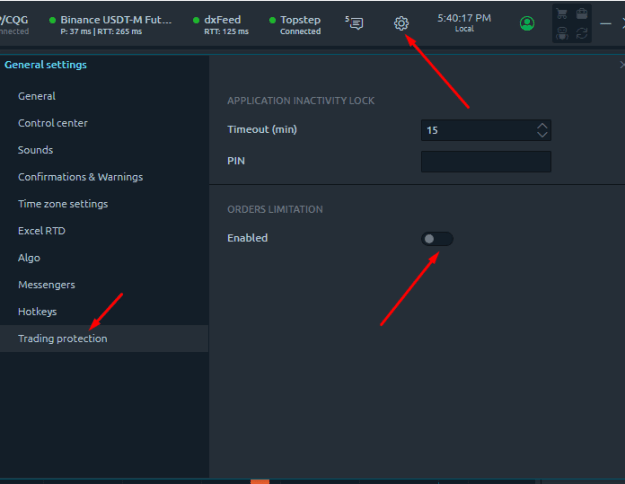Open the settings gear icon
This screenshot has height=484, width=625.
pyautogui.click(x=401, y=24)
